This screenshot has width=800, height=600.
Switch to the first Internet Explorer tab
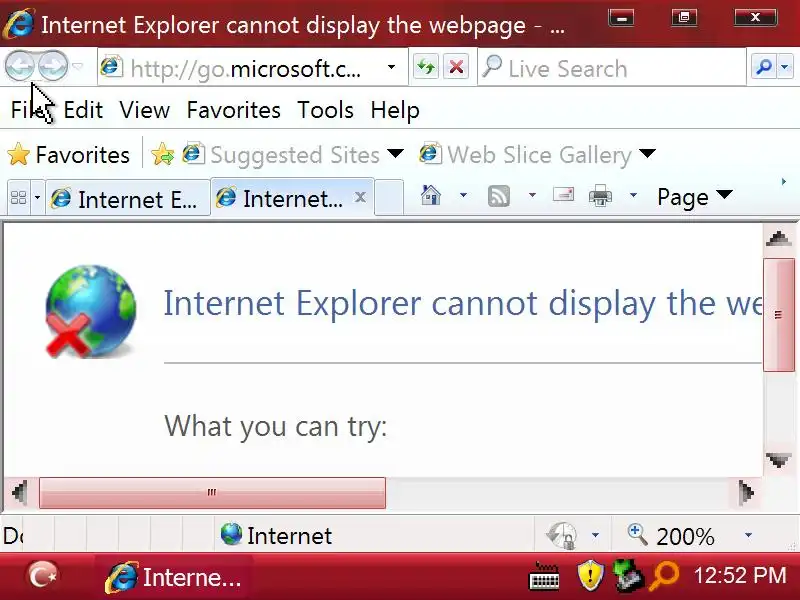click(128, 198)
